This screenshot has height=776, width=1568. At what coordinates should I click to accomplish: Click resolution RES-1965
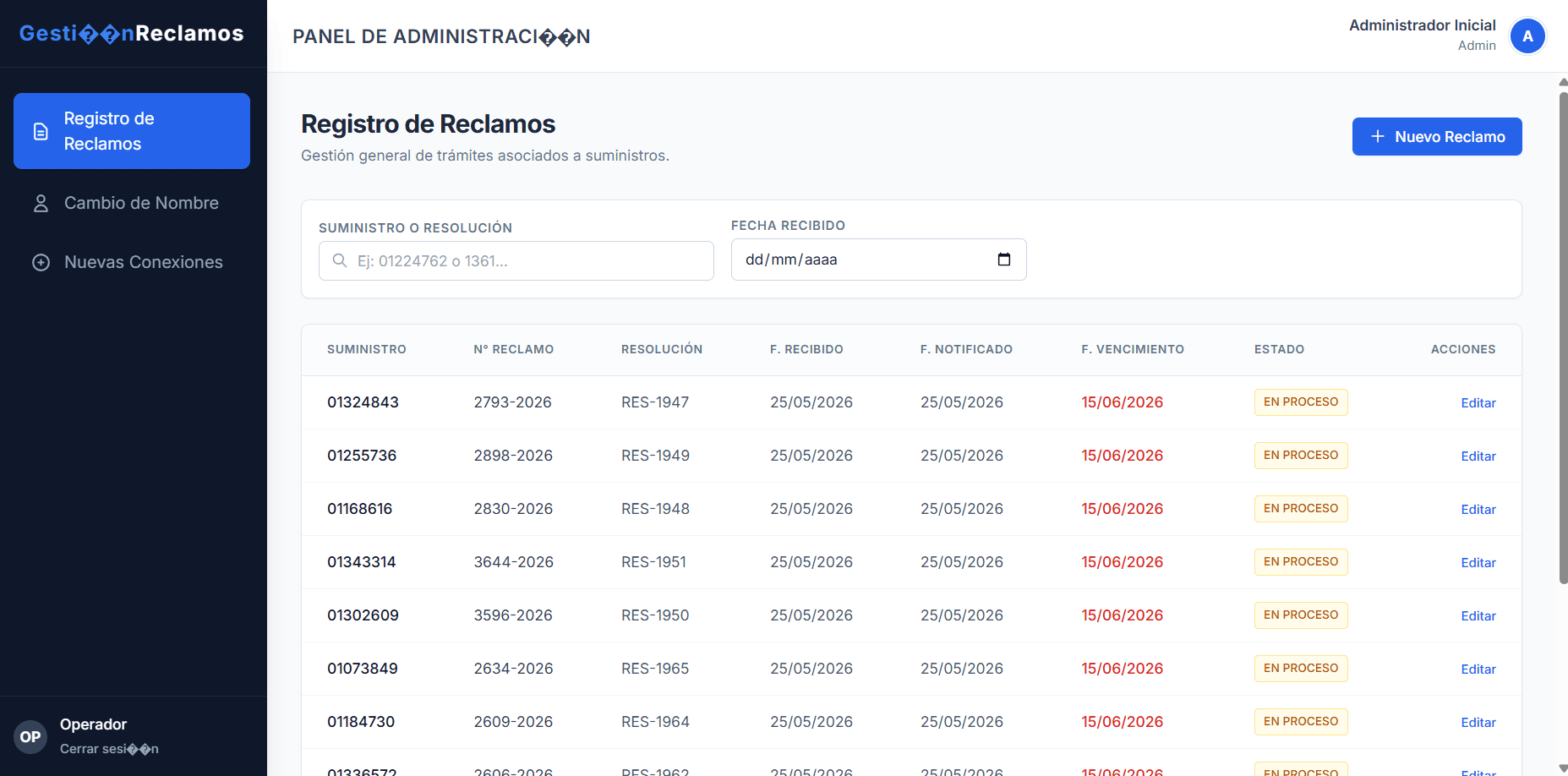coord(655,669)
